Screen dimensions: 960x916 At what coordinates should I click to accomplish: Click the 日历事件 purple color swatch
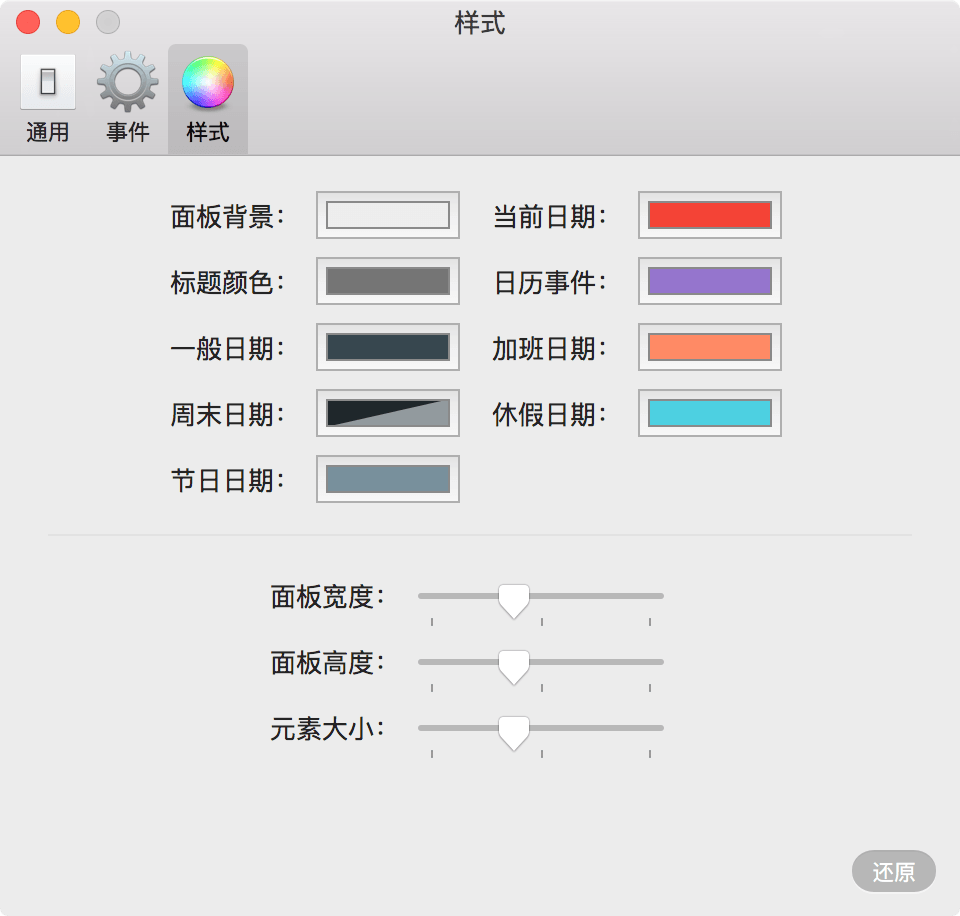(710, 281)
